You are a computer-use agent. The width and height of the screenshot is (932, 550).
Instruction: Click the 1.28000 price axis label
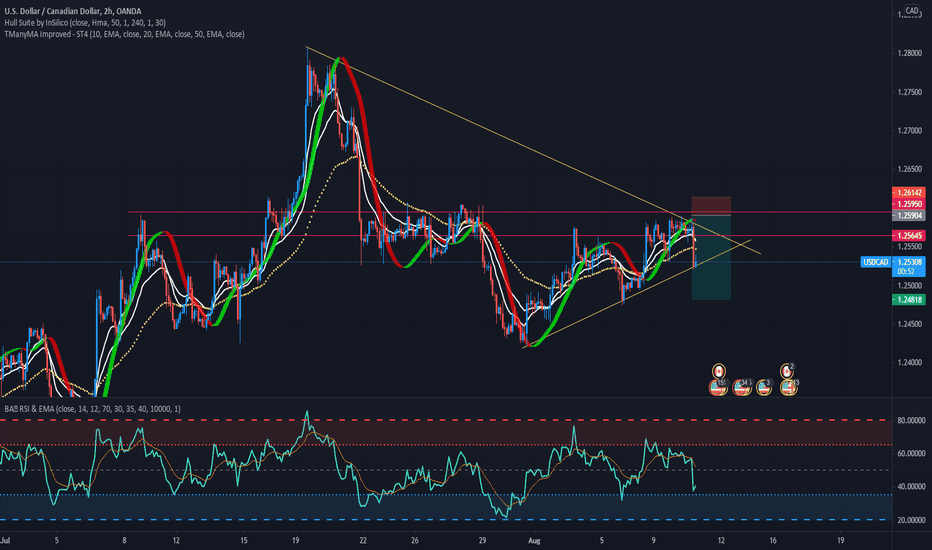(x=909, y=54)
